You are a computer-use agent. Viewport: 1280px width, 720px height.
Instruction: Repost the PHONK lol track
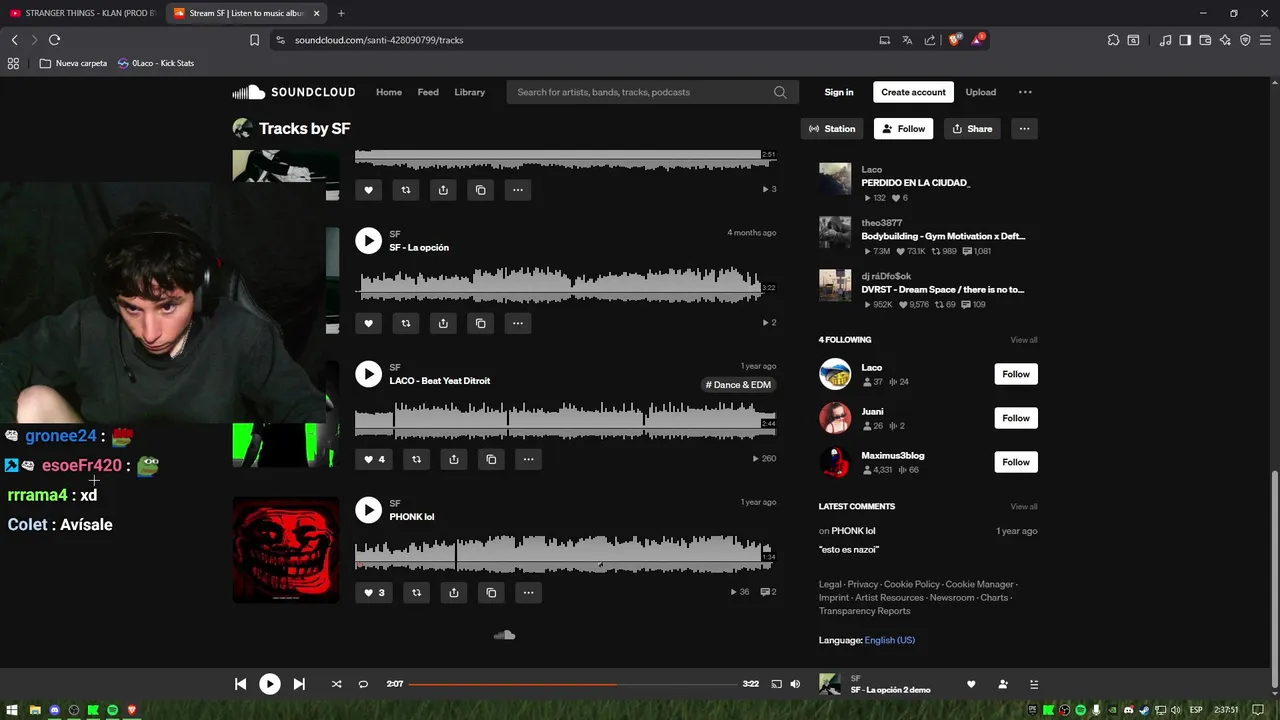point(417,593)
